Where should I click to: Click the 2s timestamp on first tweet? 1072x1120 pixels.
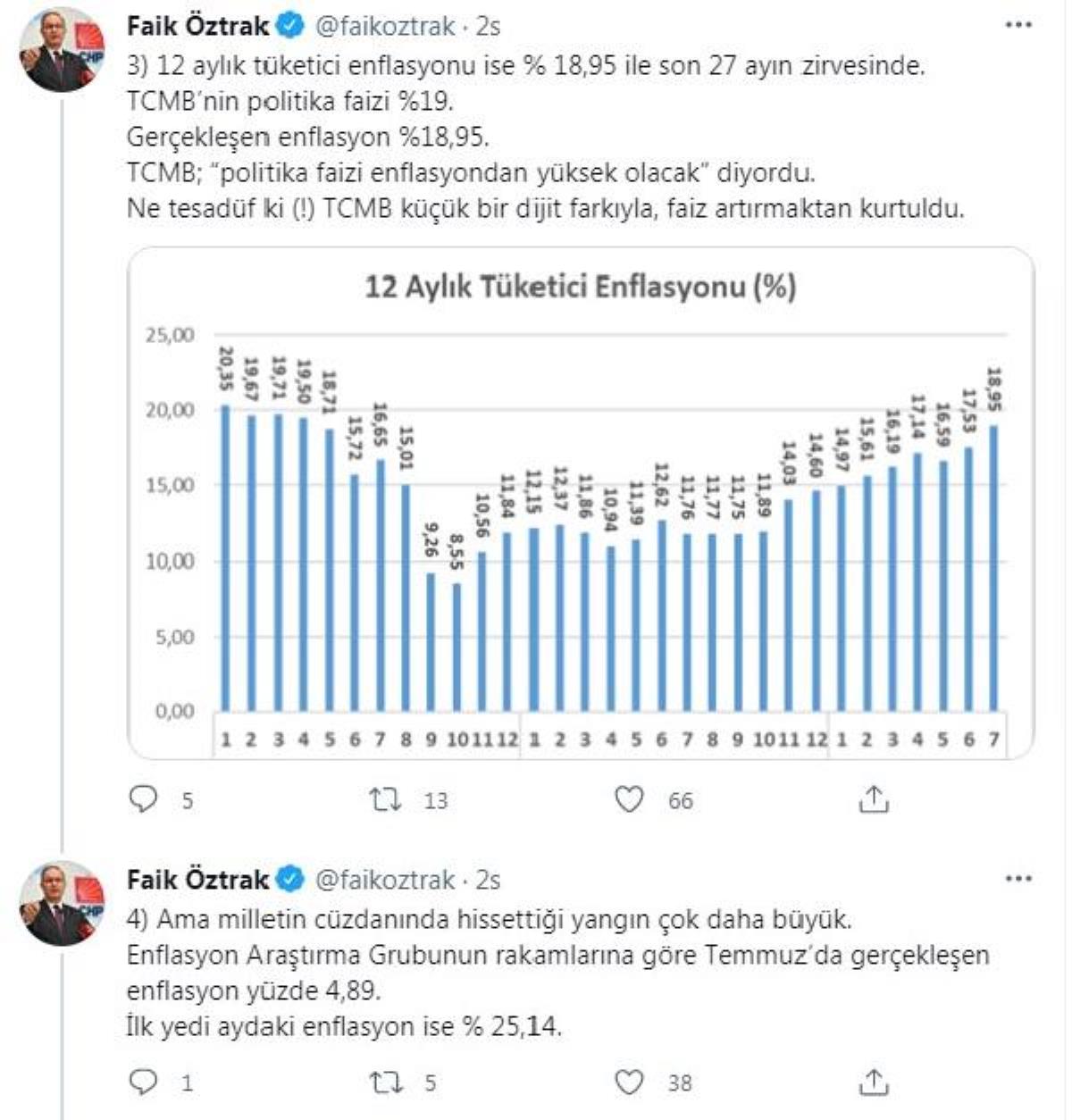(x=488, y=26)
